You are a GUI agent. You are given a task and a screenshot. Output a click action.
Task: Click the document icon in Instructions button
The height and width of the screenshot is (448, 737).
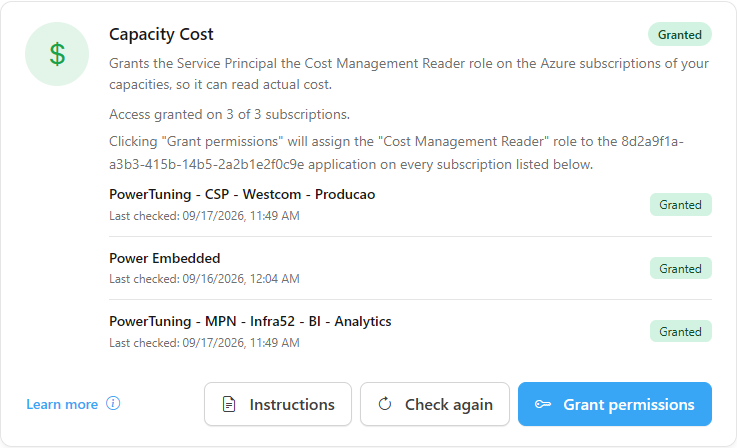(229, 404)
